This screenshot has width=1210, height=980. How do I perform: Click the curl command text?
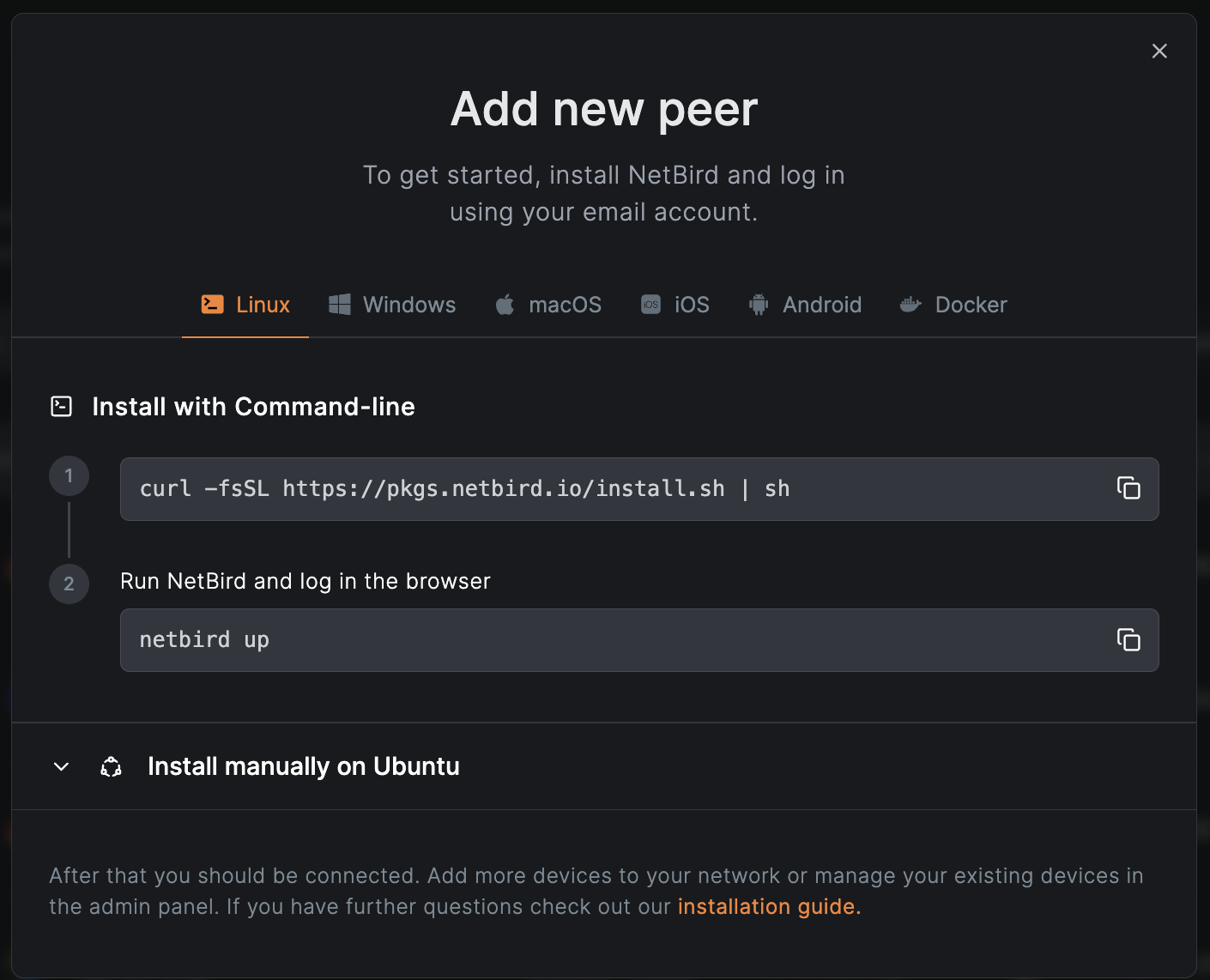pyautogui.click(x=463, y=489)
